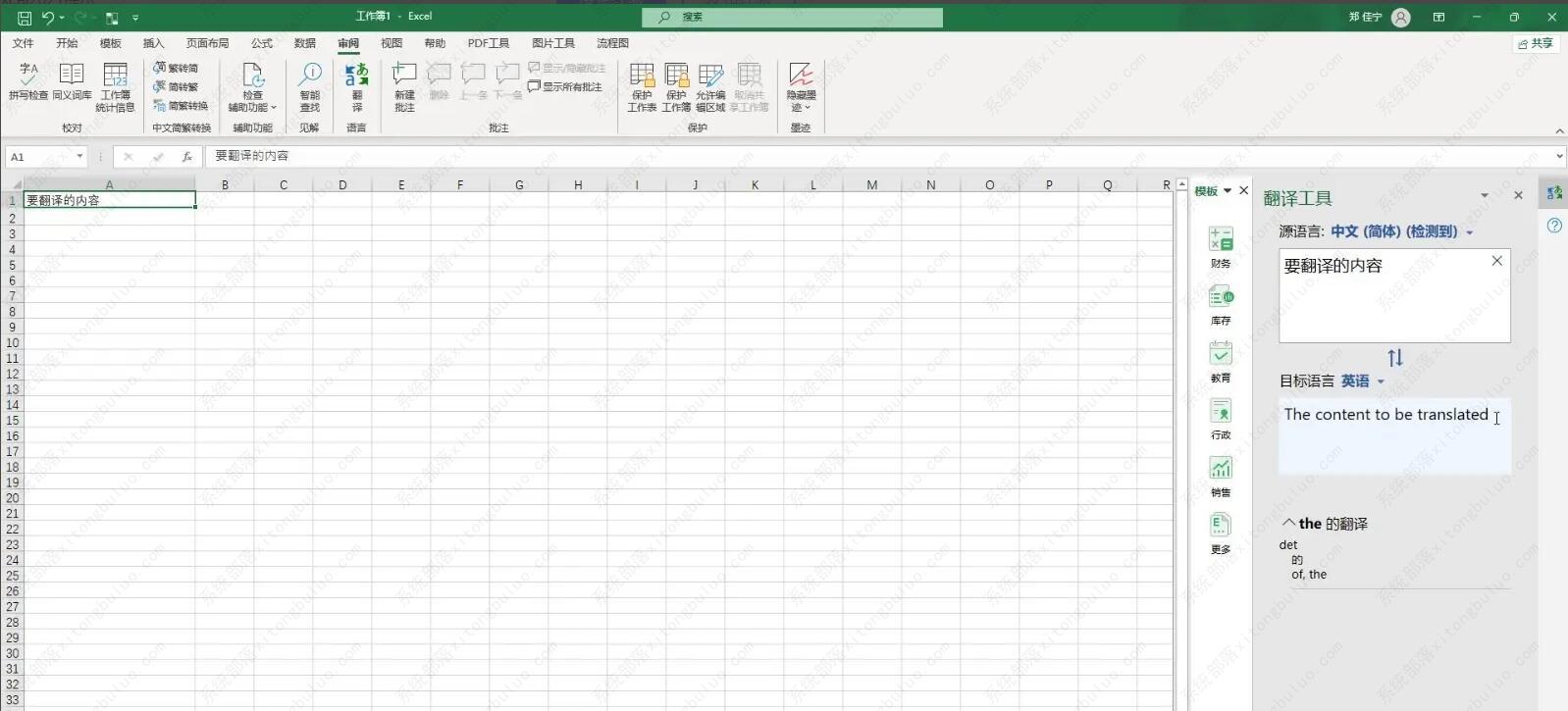Open the 视图 ribbon tab
The height and width of the screenshot is (711, 1568).
click(x=392, y=43)
